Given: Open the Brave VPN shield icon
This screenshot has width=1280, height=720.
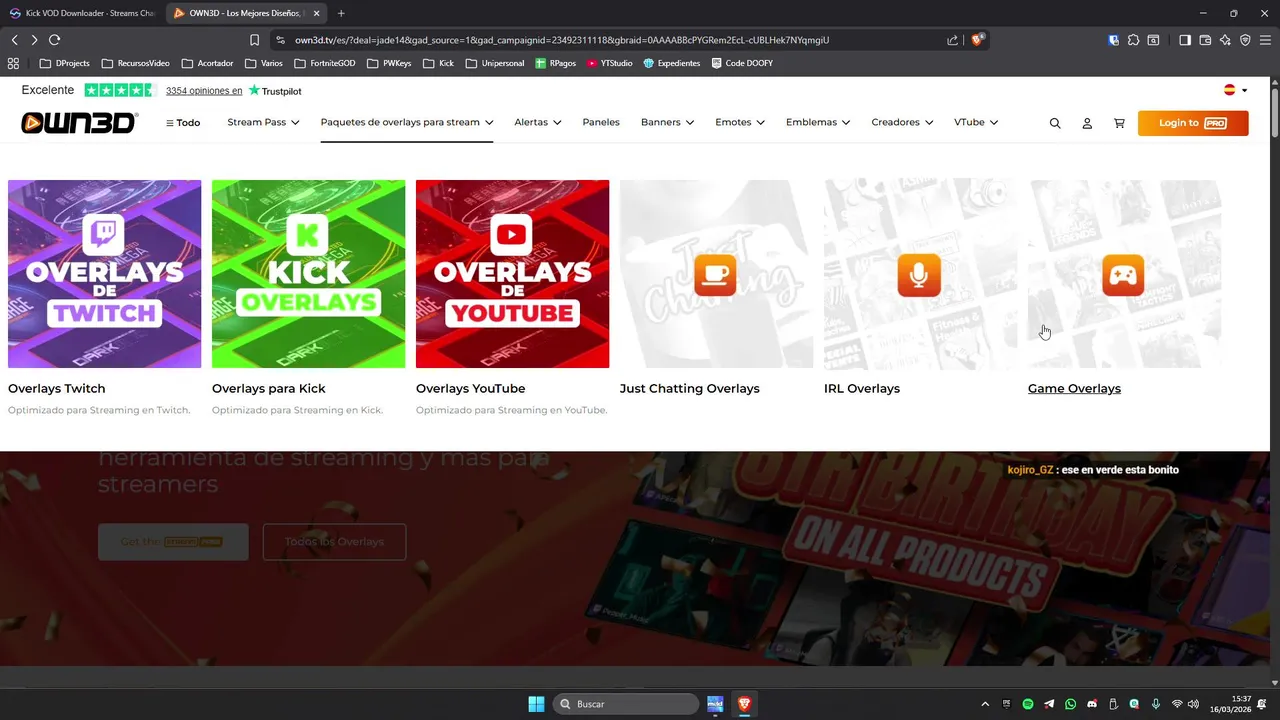Looking at the screenshot, I should (x=1245, y=40).
